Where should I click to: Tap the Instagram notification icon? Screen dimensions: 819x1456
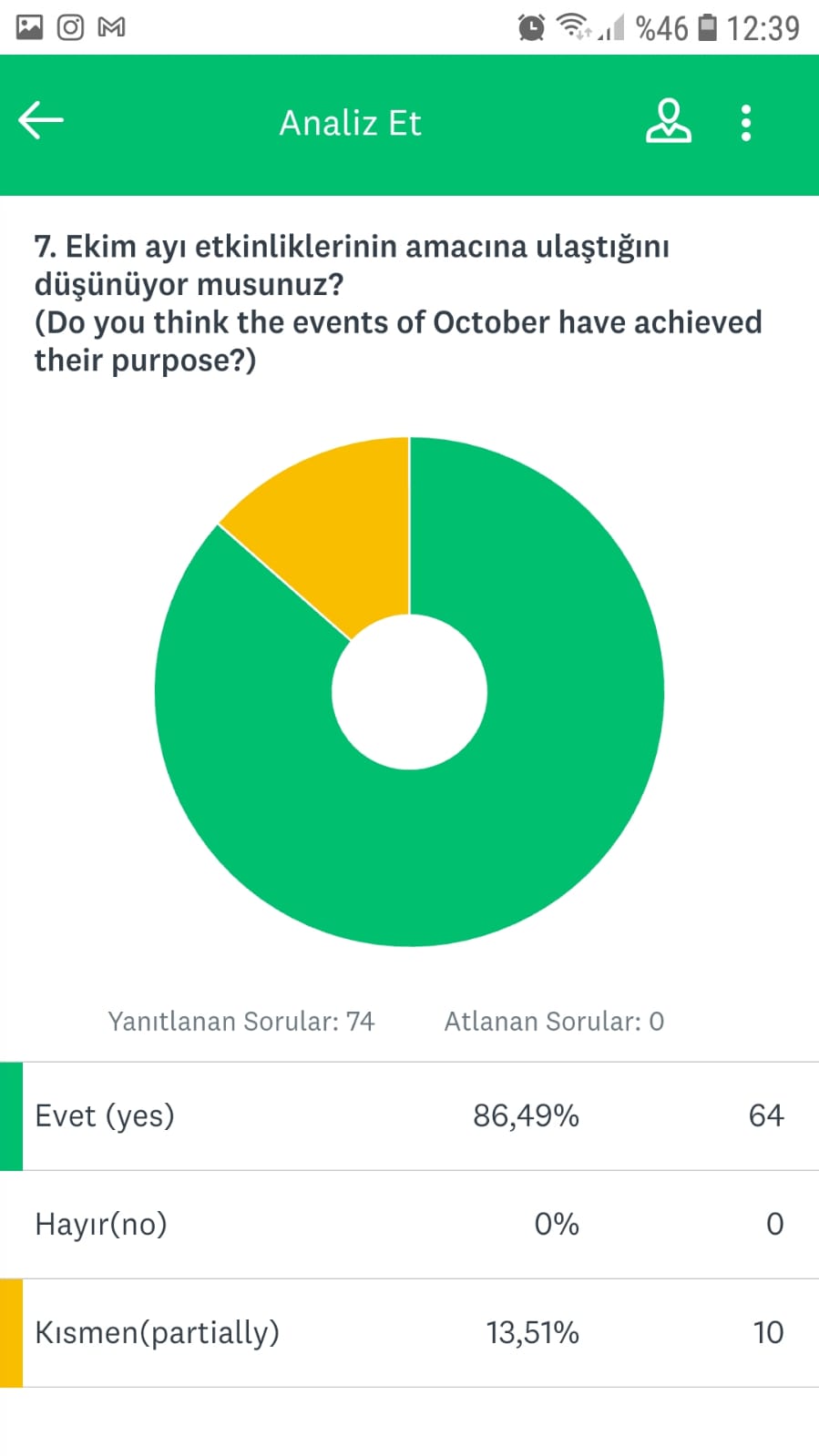70,26
